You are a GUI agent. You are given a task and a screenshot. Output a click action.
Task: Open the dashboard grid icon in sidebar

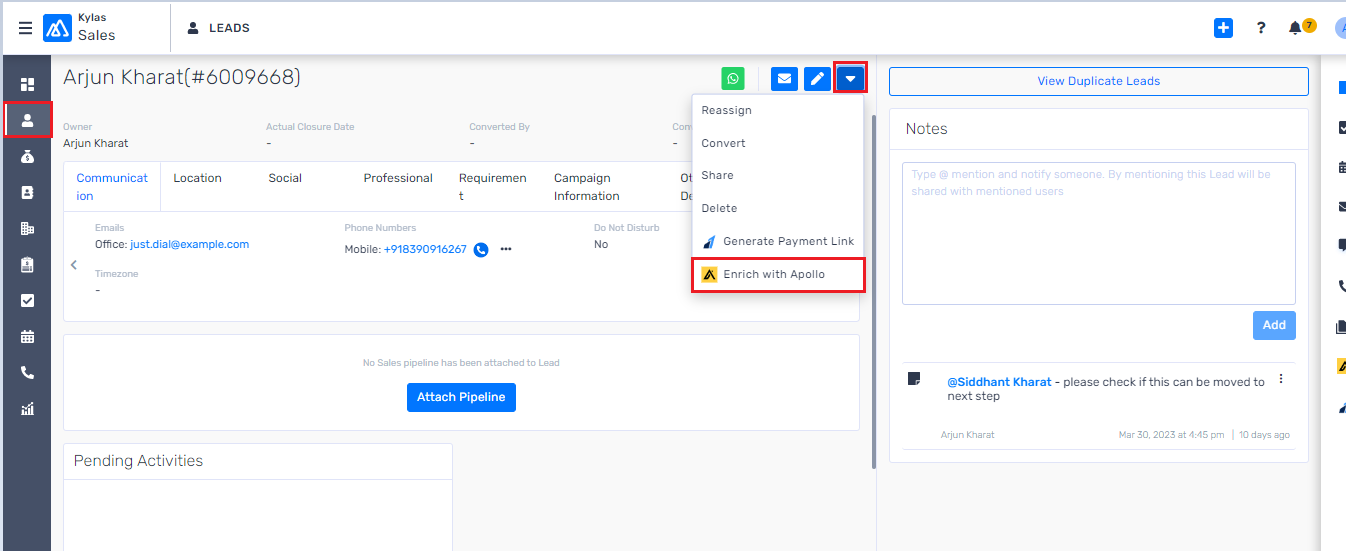[27, 84]
